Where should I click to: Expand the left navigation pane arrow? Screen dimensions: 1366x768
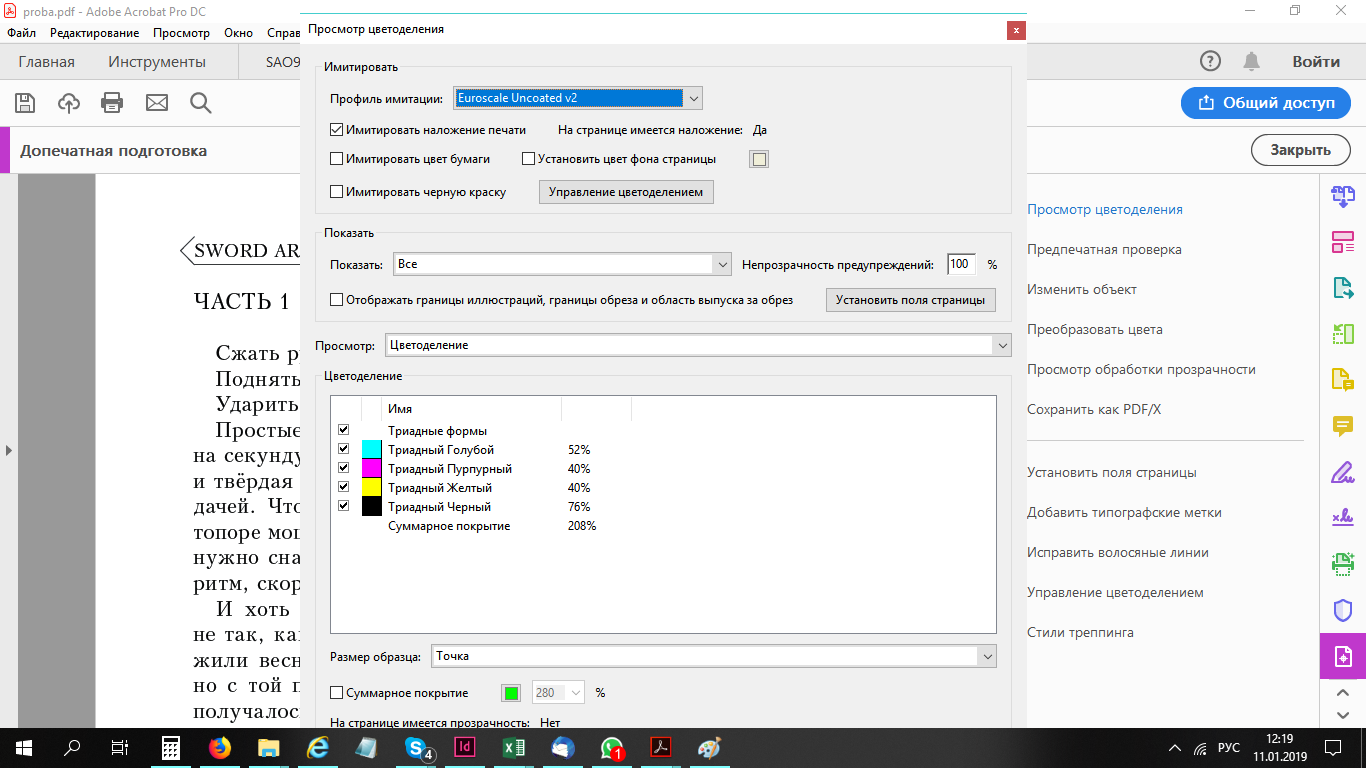[9, 451]
